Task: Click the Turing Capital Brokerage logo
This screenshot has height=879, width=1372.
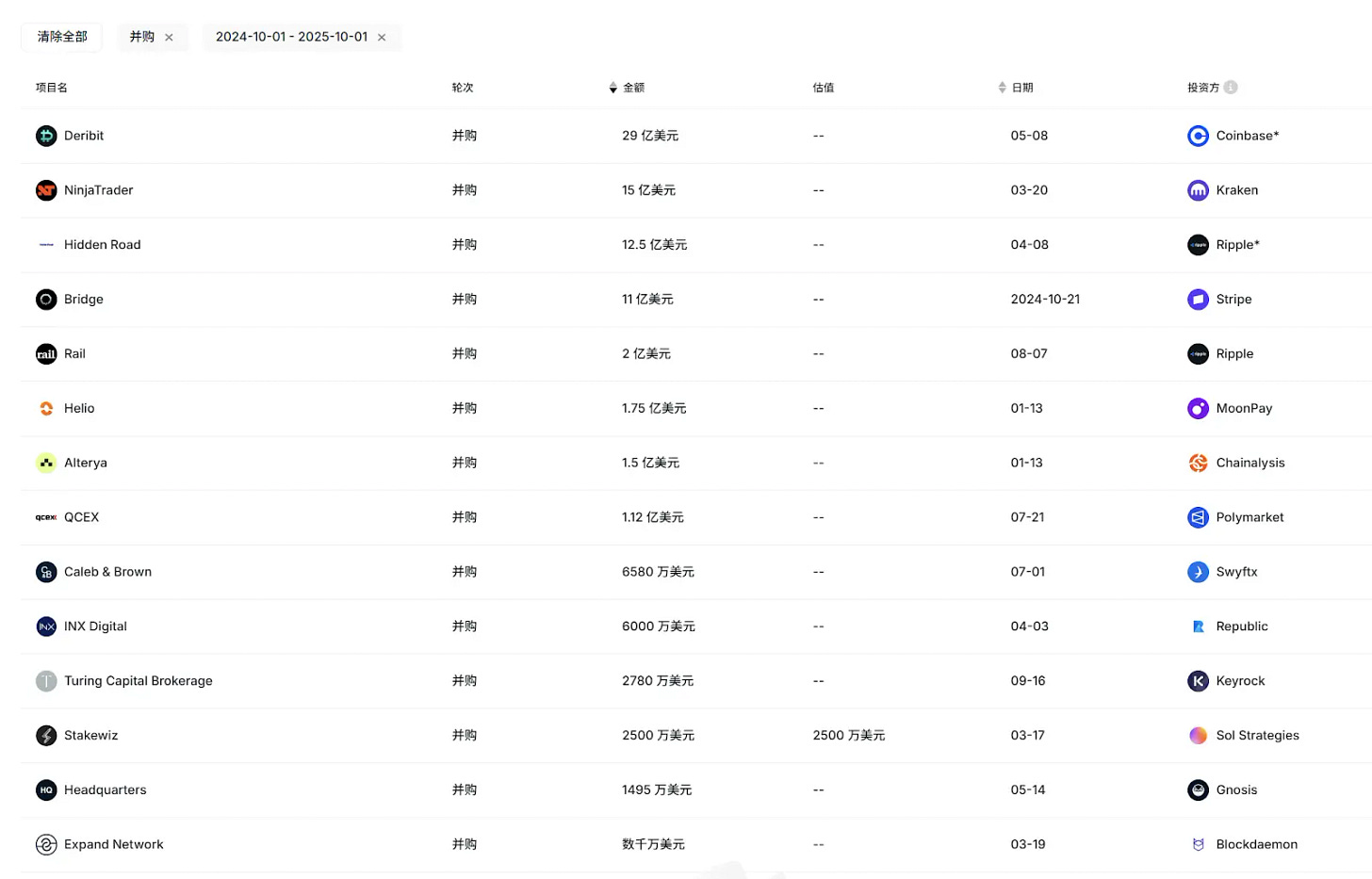Action: (x=46, y=681)
